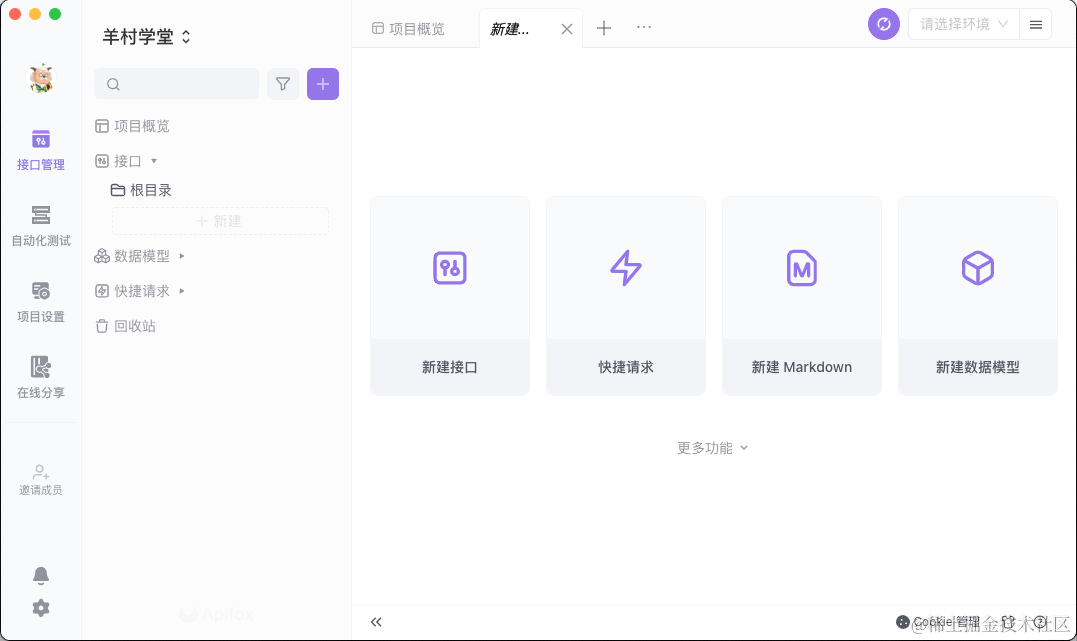Collapse sidebar with double-chevron icon

point(376,622)
